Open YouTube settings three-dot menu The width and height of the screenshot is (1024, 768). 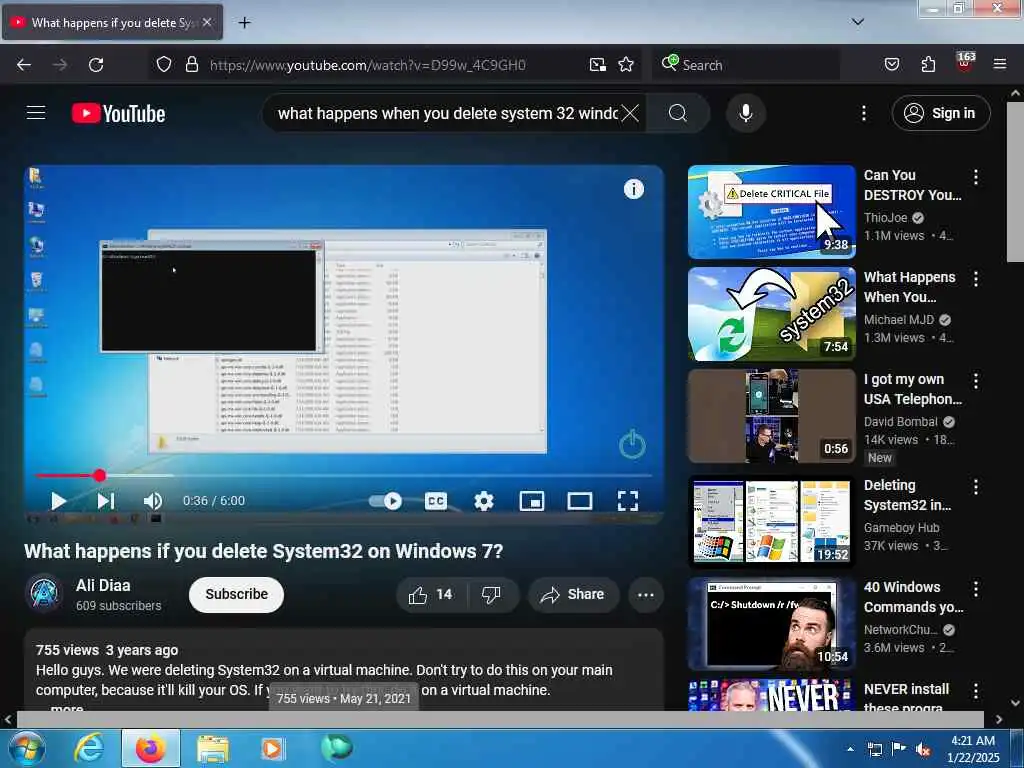tap(863, 114)
